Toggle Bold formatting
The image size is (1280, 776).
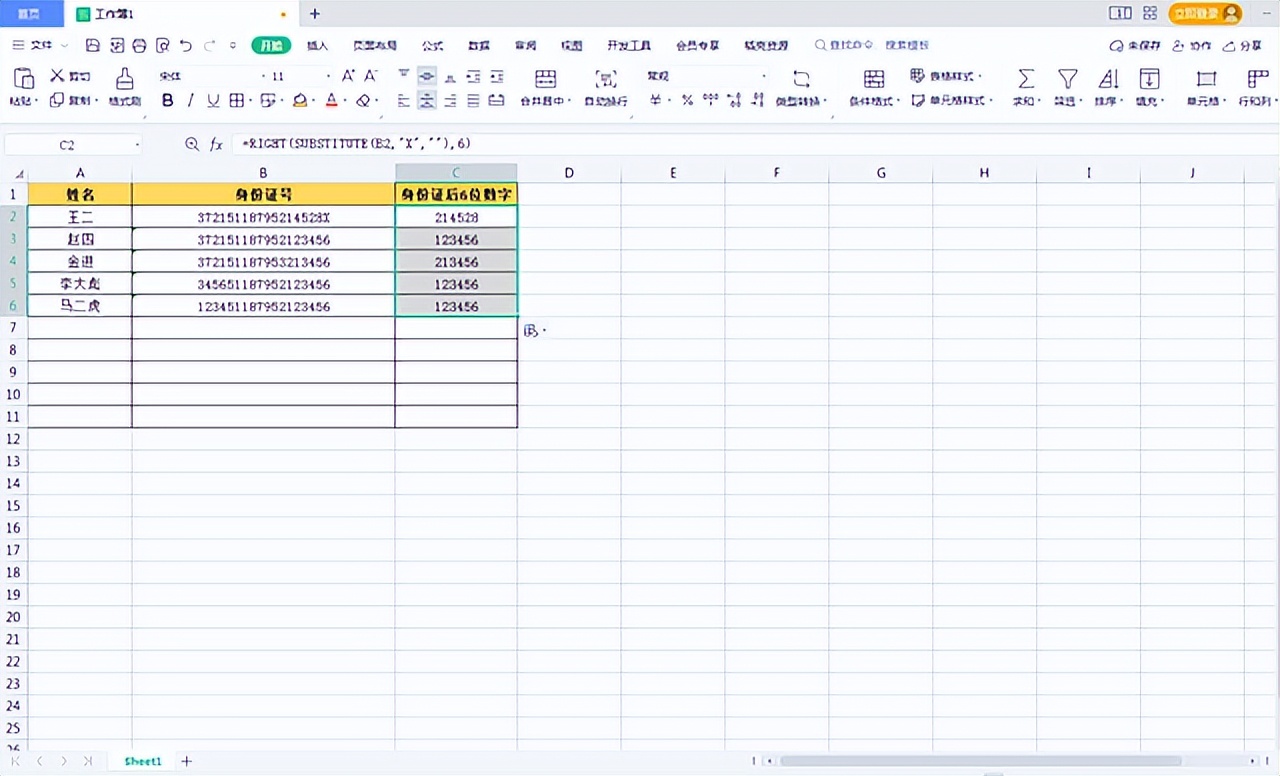pos(167,100)
